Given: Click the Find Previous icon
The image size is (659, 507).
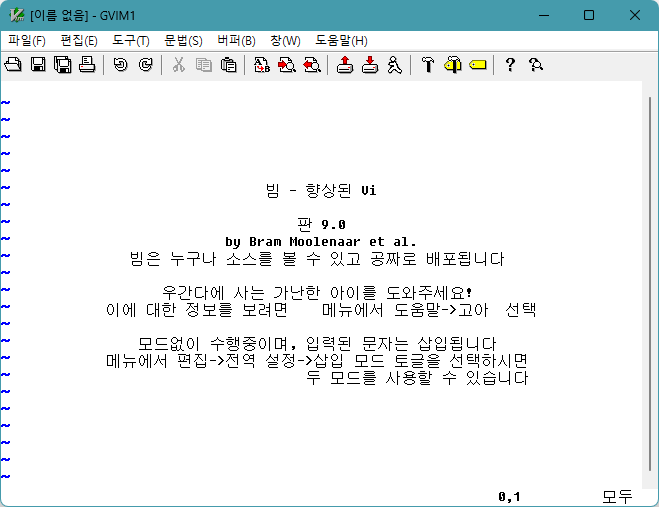Looking at the screenshot, I should click(311, 65).
